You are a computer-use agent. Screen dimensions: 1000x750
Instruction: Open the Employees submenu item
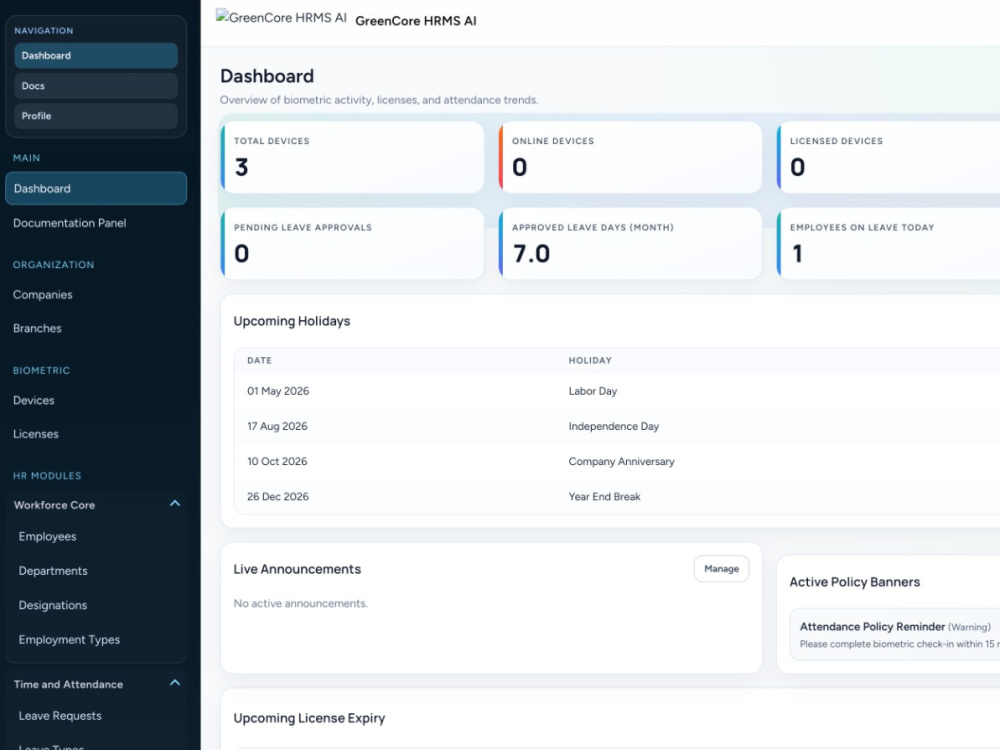coord(47,536)
